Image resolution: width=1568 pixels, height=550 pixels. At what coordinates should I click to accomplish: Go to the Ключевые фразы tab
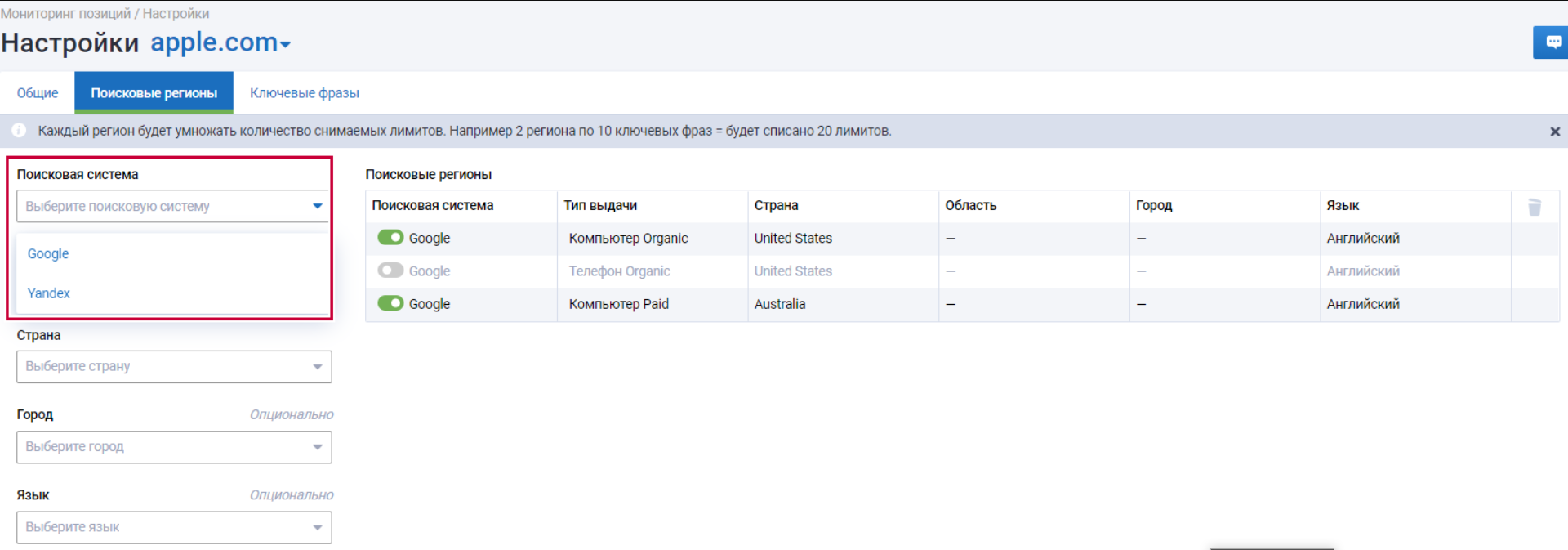(304, 93)
